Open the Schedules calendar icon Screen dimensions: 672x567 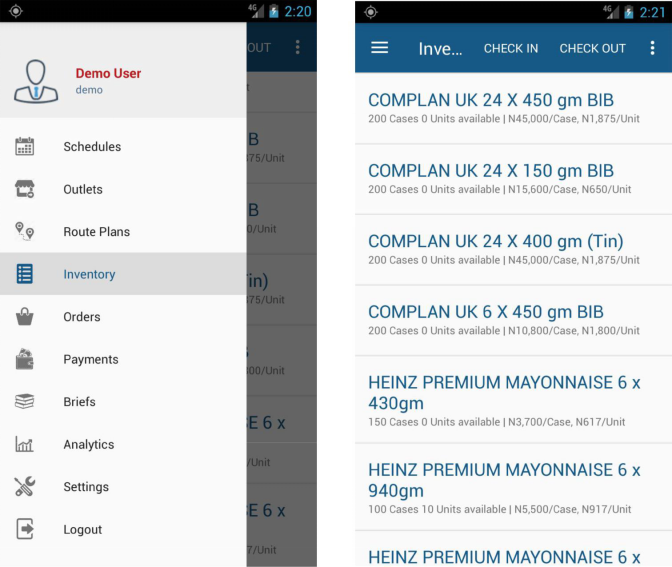point(24,146)
